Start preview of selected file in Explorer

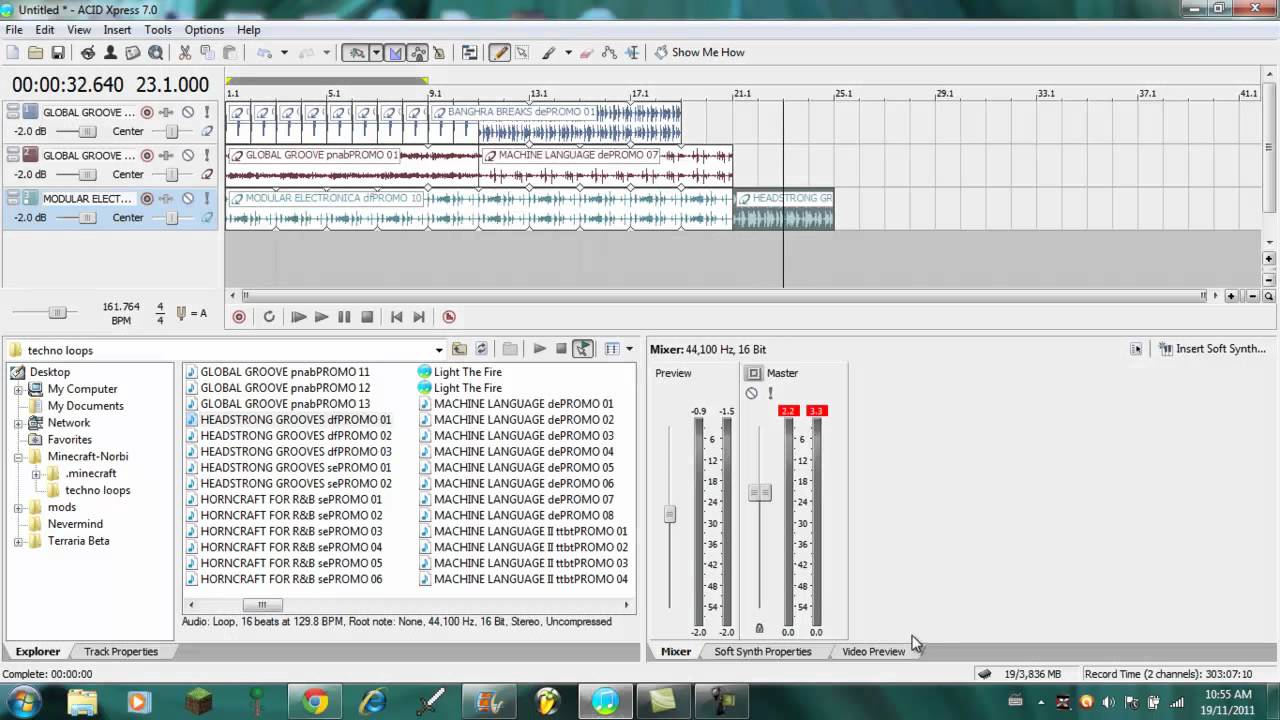point(539,349)
